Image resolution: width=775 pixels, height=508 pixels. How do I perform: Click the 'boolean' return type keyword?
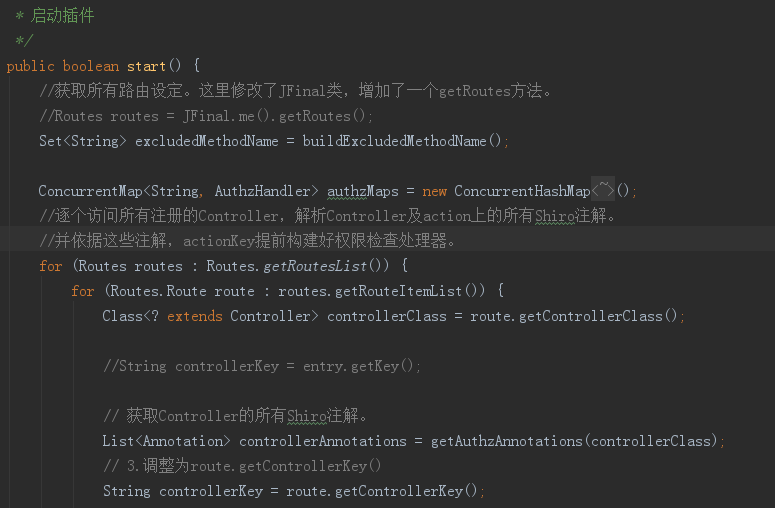[x=91, y=66]
